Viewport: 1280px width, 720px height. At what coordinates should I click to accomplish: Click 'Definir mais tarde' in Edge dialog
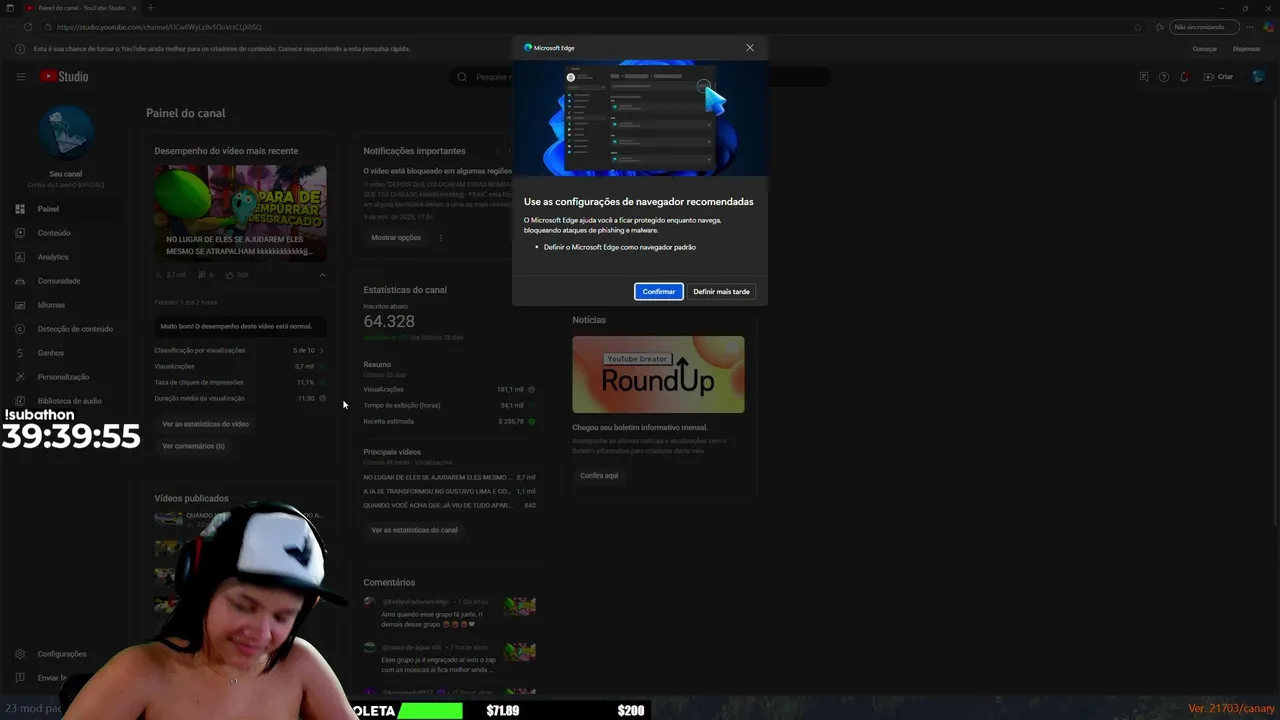coord(721,291)
